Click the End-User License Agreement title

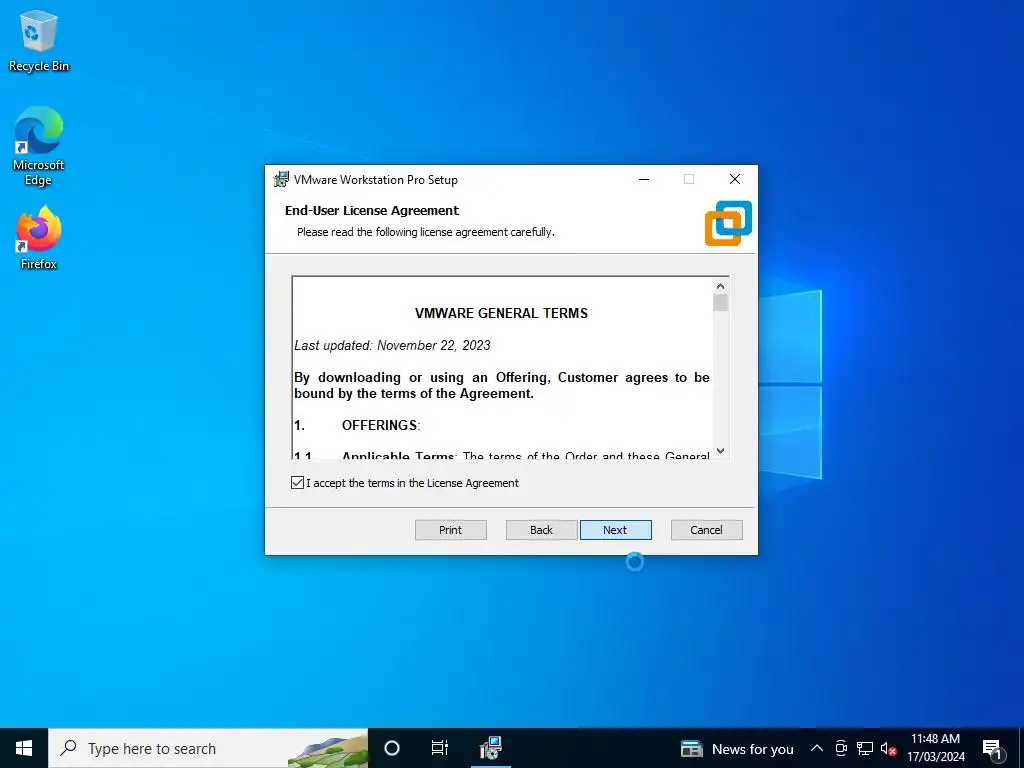point(372,210)
